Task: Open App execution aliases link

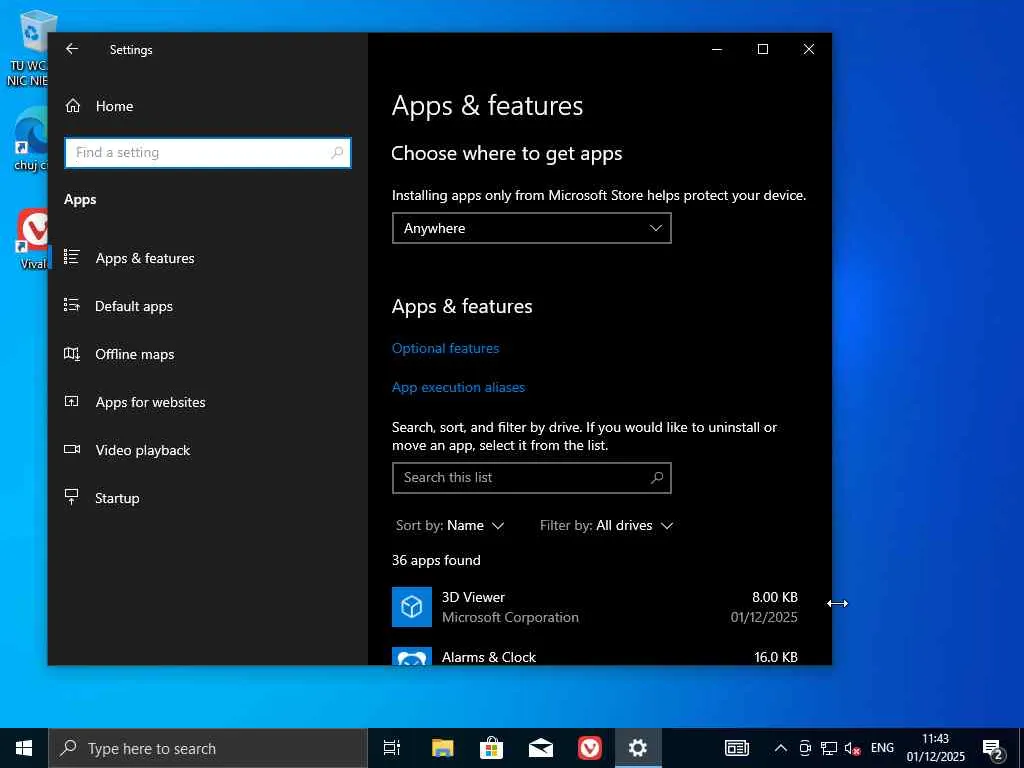Action: [x=458, y=387]
